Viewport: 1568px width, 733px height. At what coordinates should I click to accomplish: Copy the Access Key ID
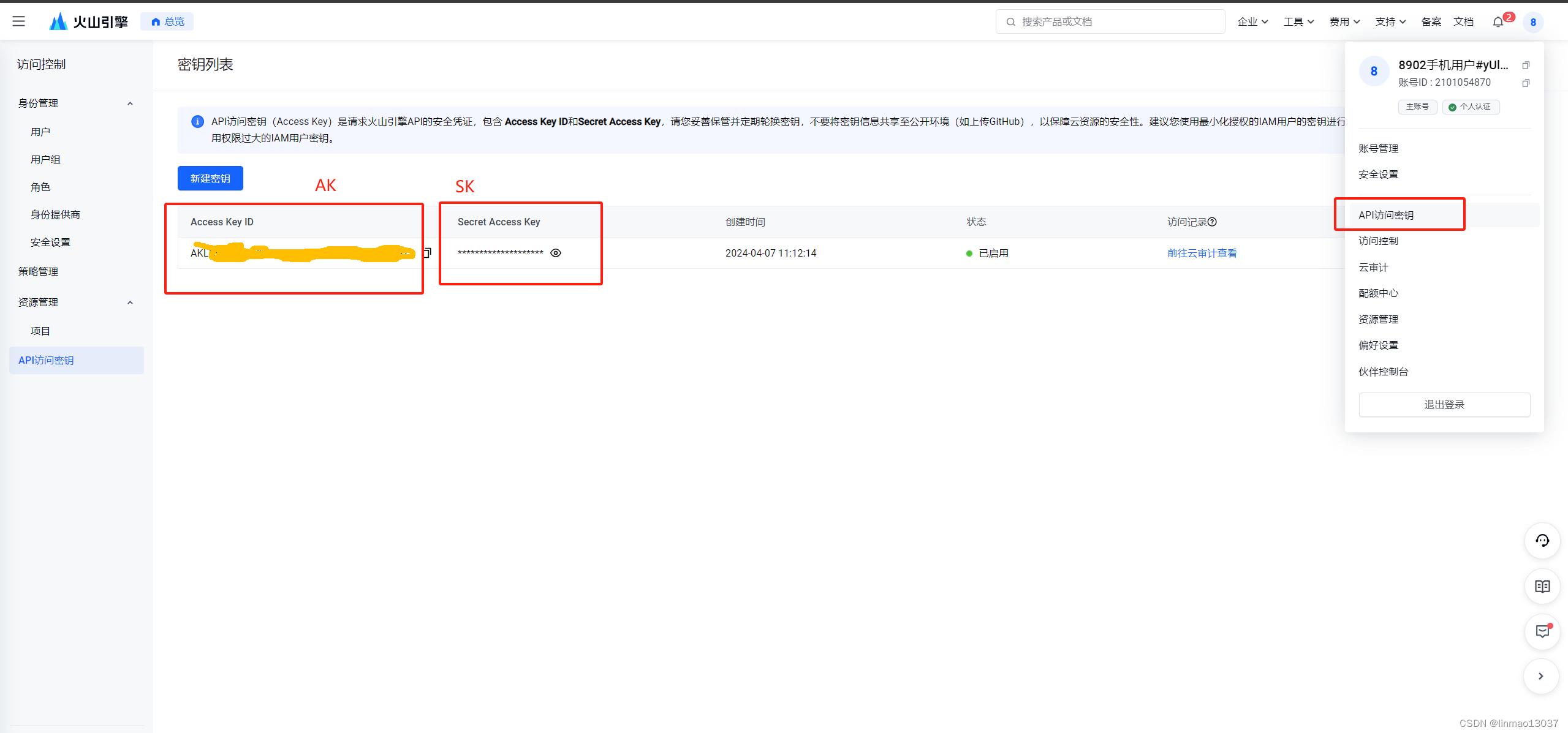[427, 253]
